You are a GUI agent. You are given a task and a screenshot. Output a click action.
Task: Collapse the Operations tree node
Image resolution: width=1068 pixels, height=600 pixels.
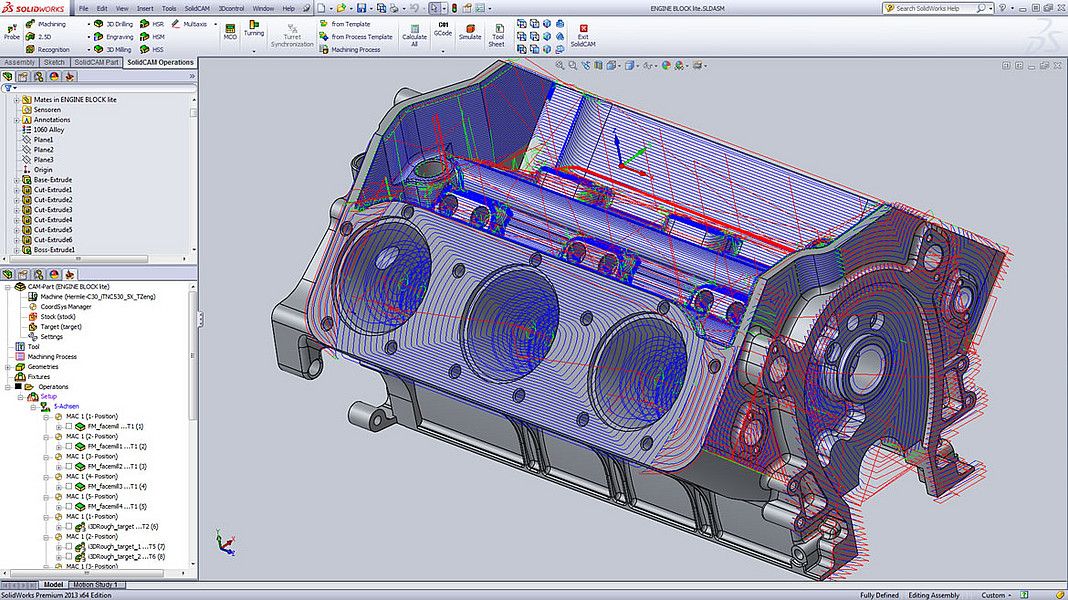[8, 387]
